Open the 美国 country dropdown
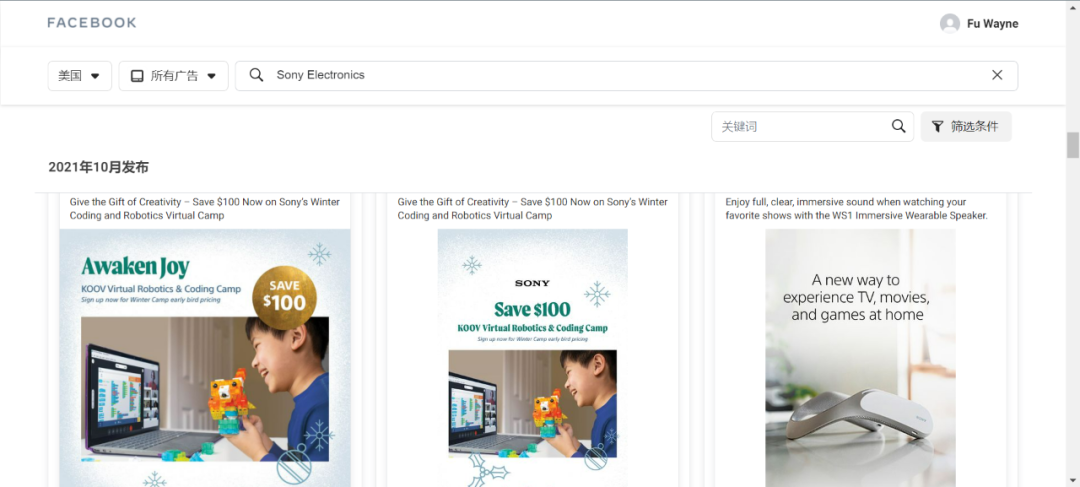 (79, 76)
